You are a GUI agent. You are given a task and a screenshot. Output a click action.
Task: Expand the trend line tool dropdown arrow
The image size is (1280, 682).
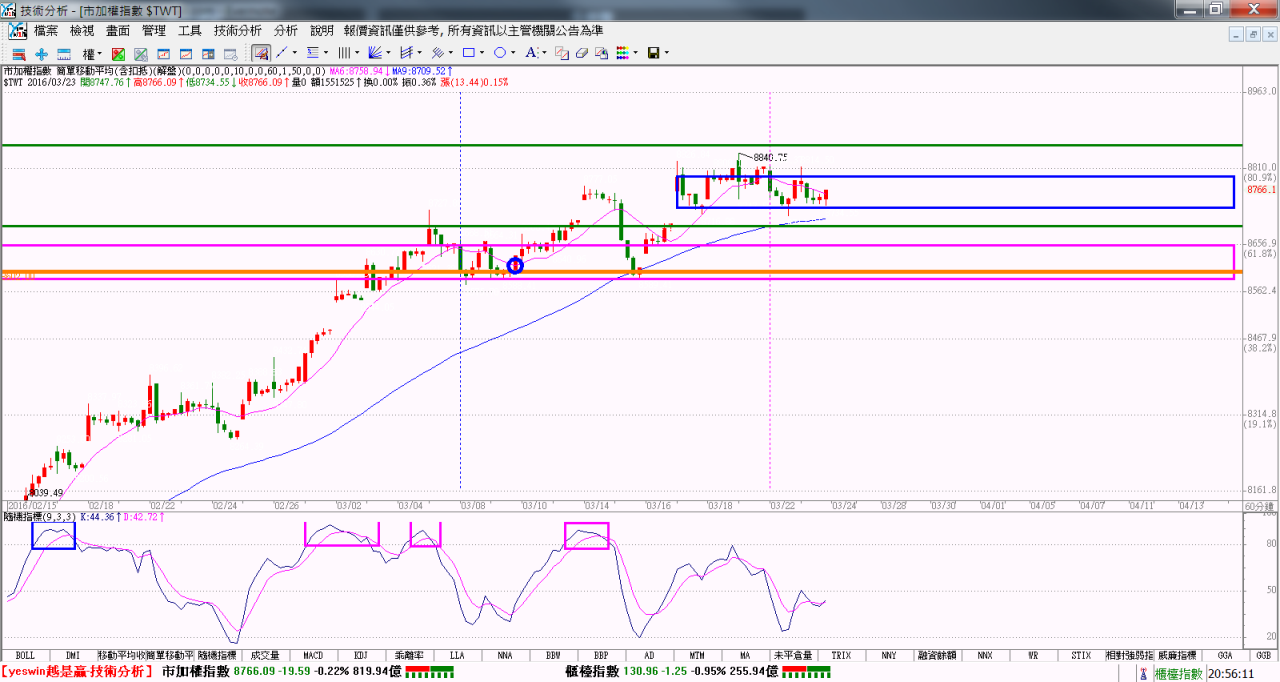click(x=295, y=53)
